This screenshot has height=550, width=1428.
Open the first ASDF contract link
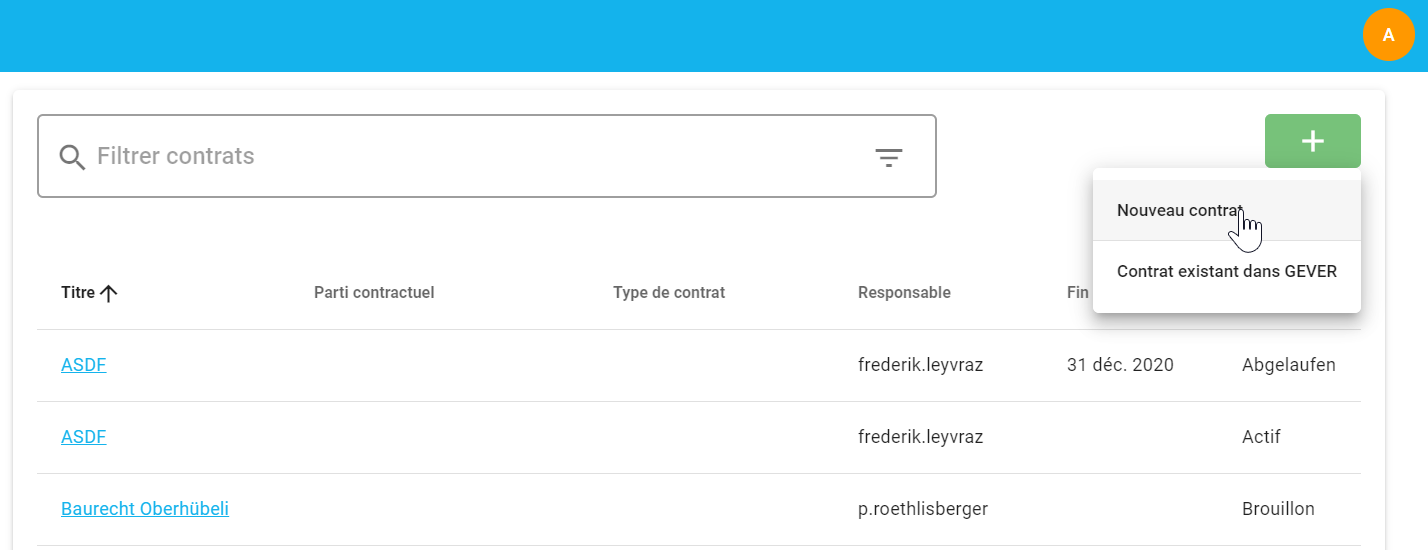(x=84, y=365)
